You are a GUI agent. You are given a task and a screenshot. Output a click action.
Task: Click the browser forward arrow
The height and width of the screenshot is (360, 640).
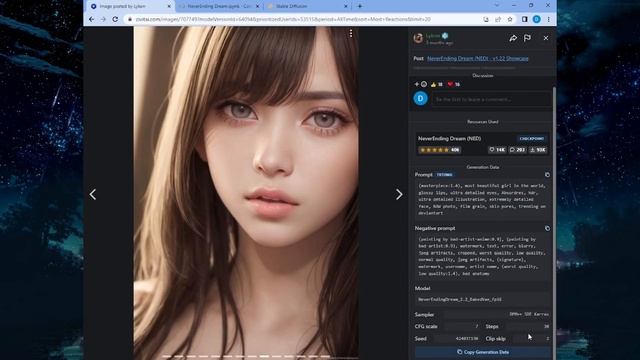pos(103,19)
